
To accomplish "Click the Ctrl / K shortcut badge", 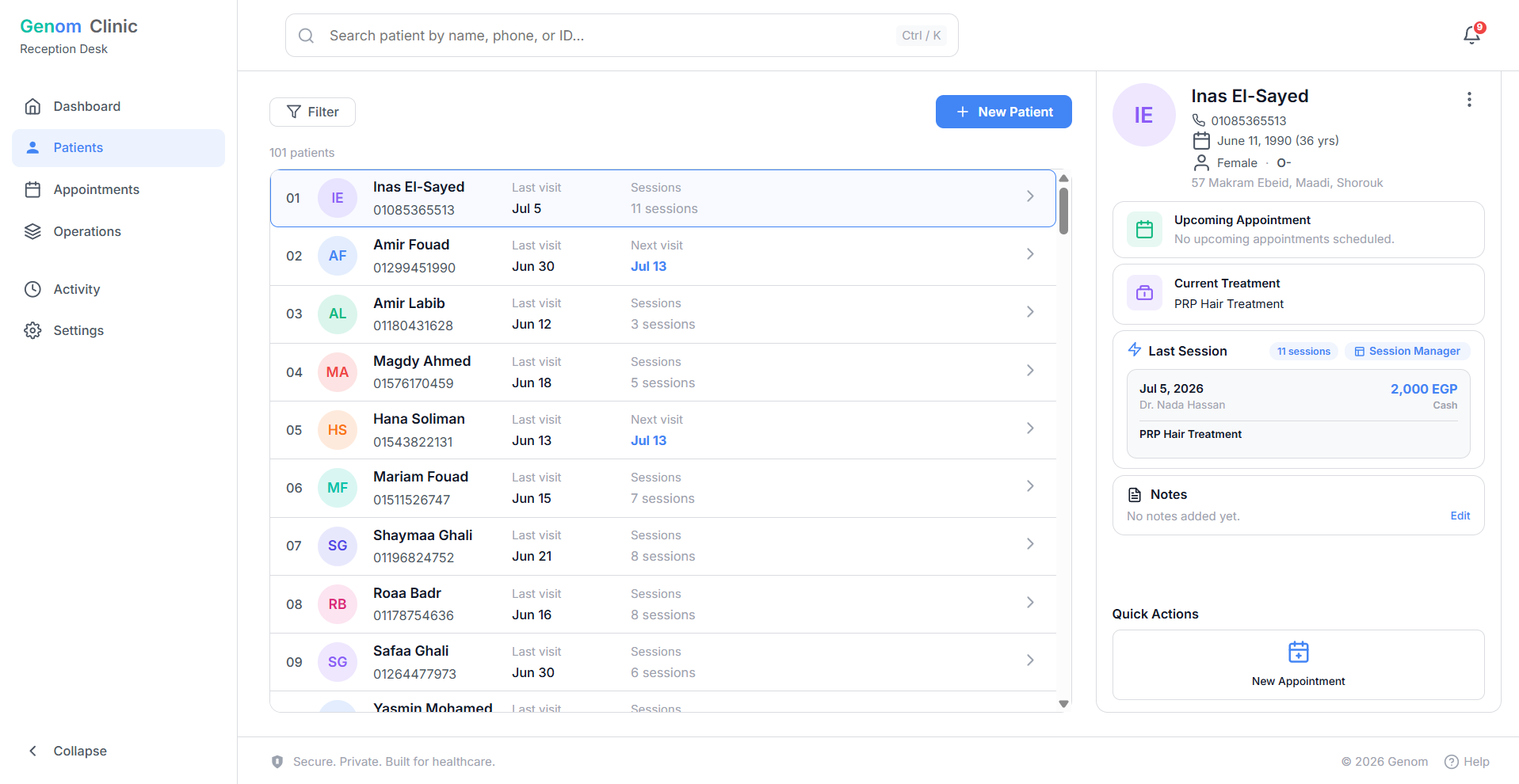I will click(x=922, y=36).
